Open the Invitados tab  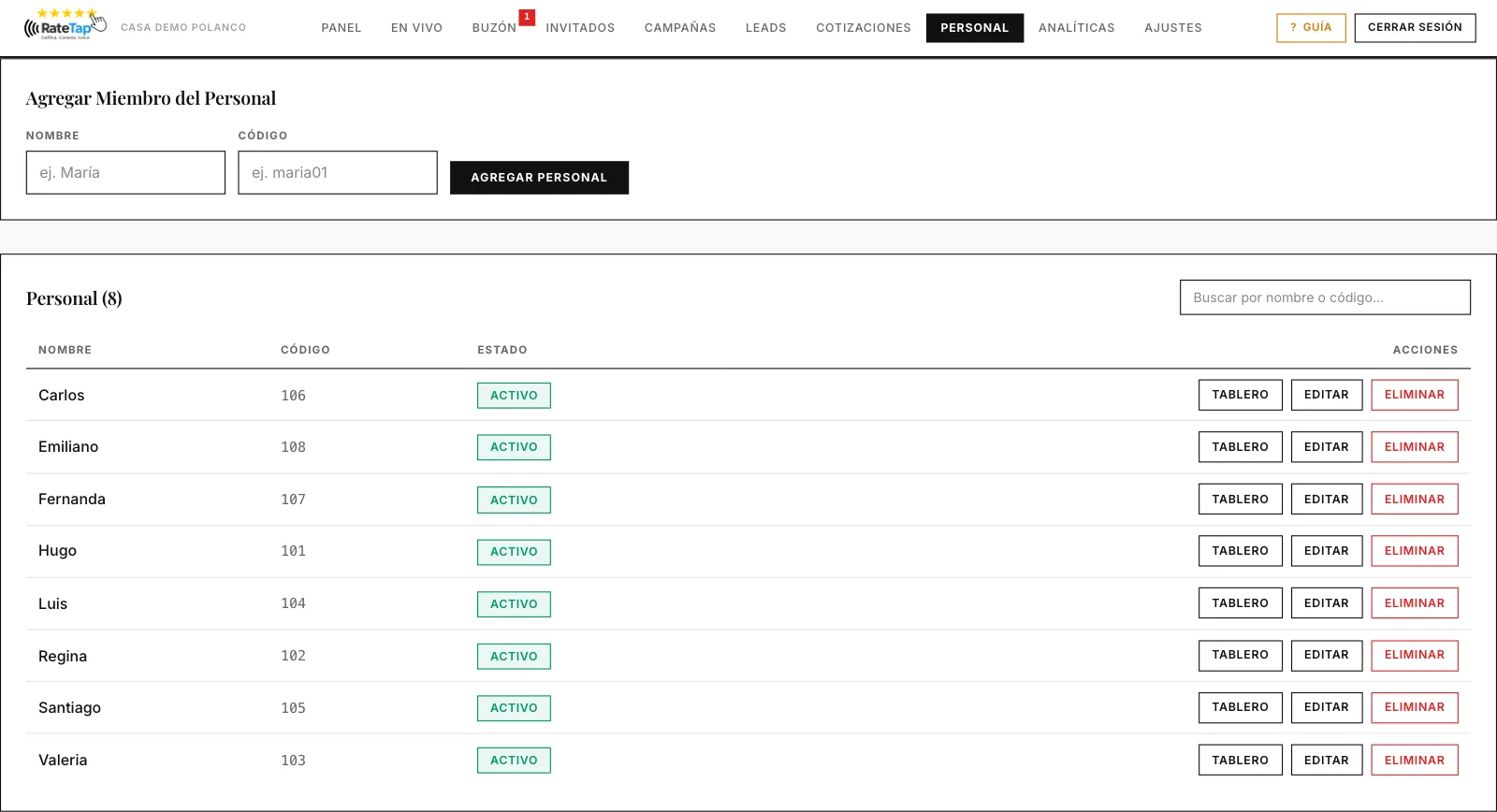(x=580, y=28)
